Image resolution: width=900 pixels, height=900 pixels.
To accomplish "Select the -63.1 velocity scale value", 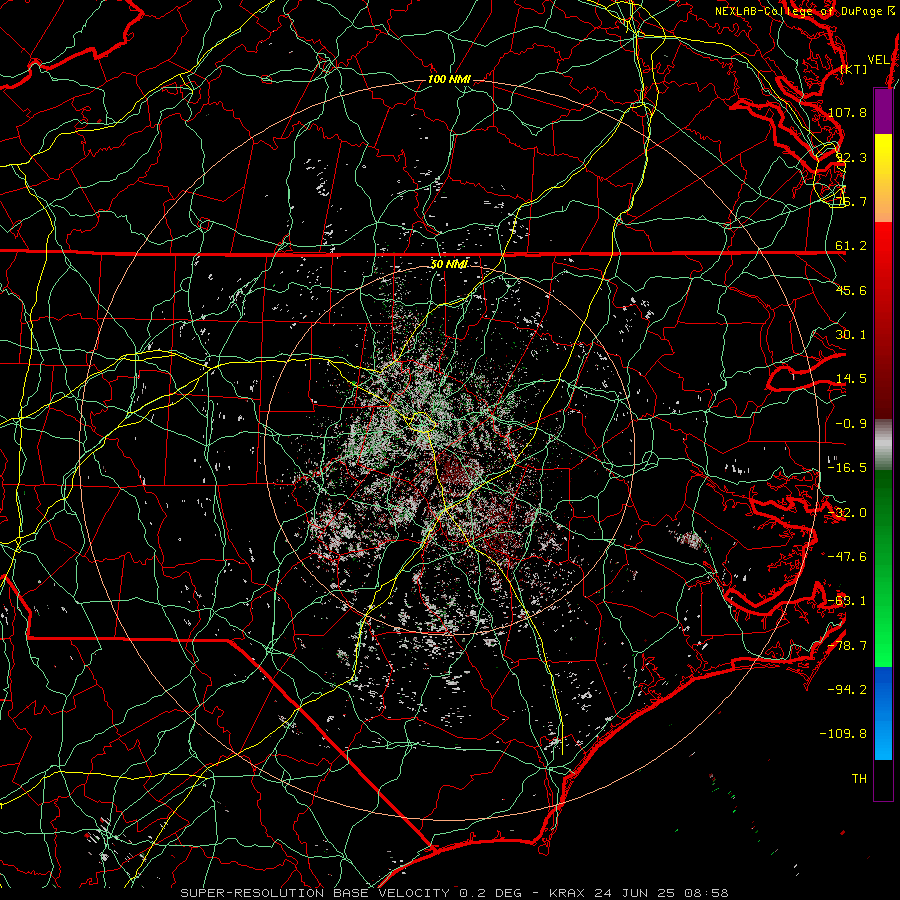I will 847,601.
